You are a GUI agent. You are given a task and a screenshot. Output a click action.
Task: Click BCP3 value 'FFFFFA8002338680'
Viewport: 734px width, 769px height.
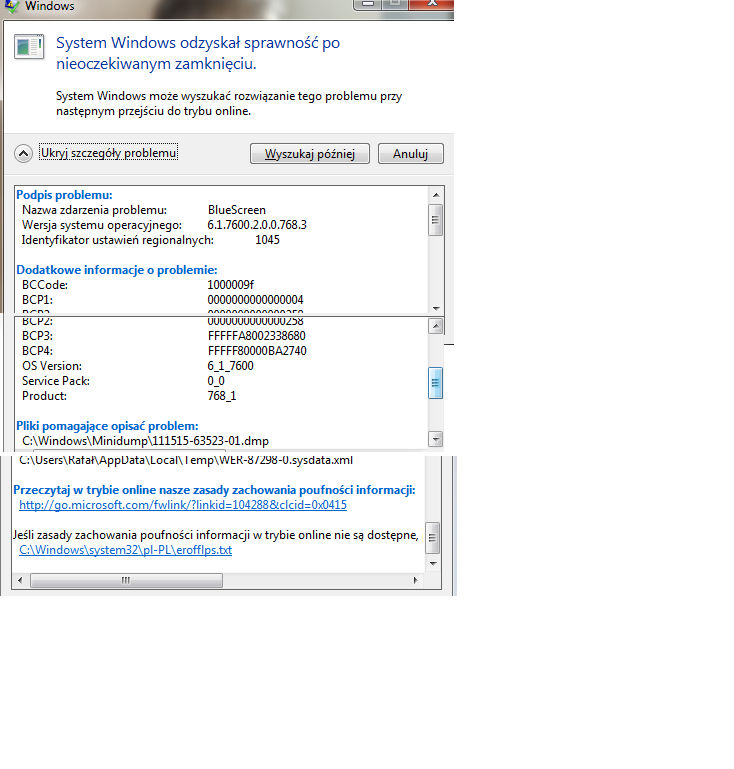coord(257,336)
